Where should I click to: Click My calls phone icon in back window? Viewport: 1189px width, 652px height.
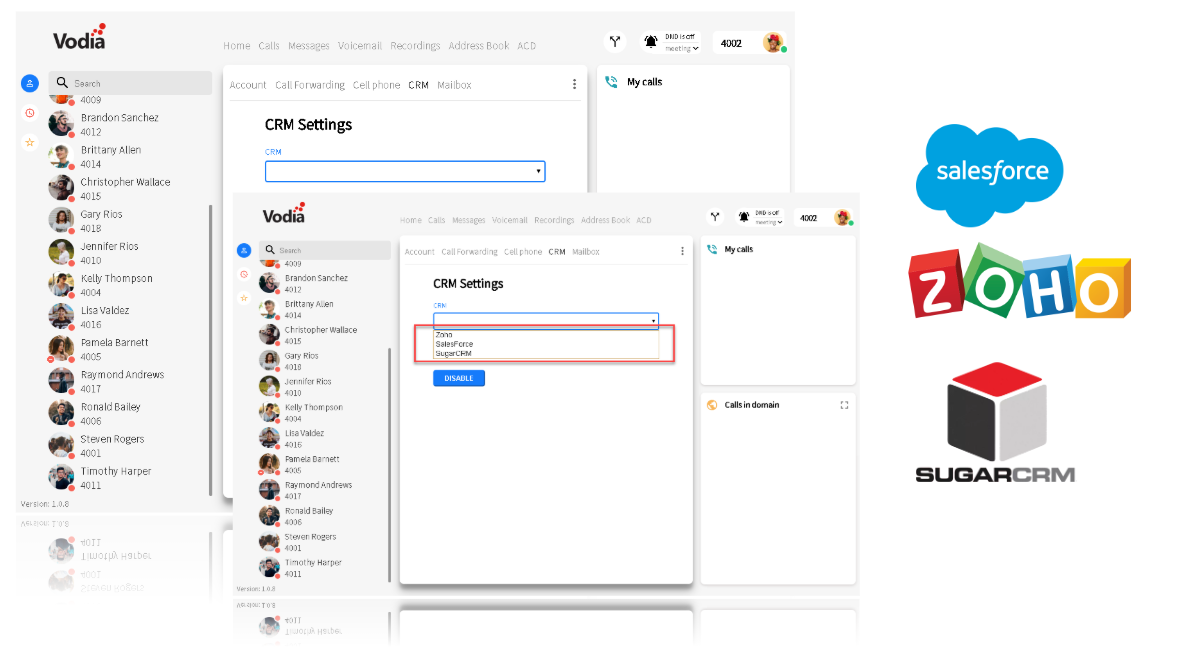tap(611, 82)
